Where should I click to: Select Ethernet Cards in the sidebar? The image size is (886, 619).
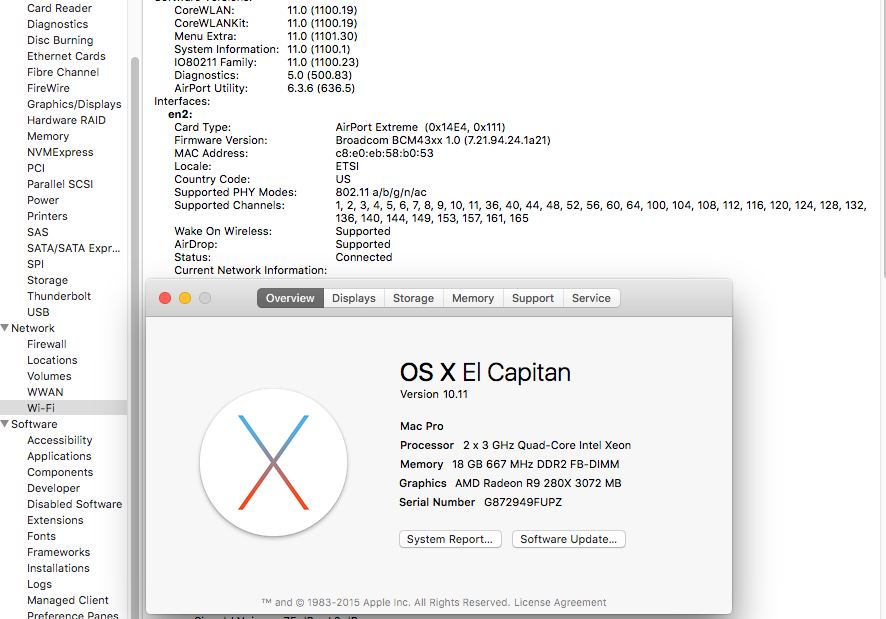tap(66, 56)
